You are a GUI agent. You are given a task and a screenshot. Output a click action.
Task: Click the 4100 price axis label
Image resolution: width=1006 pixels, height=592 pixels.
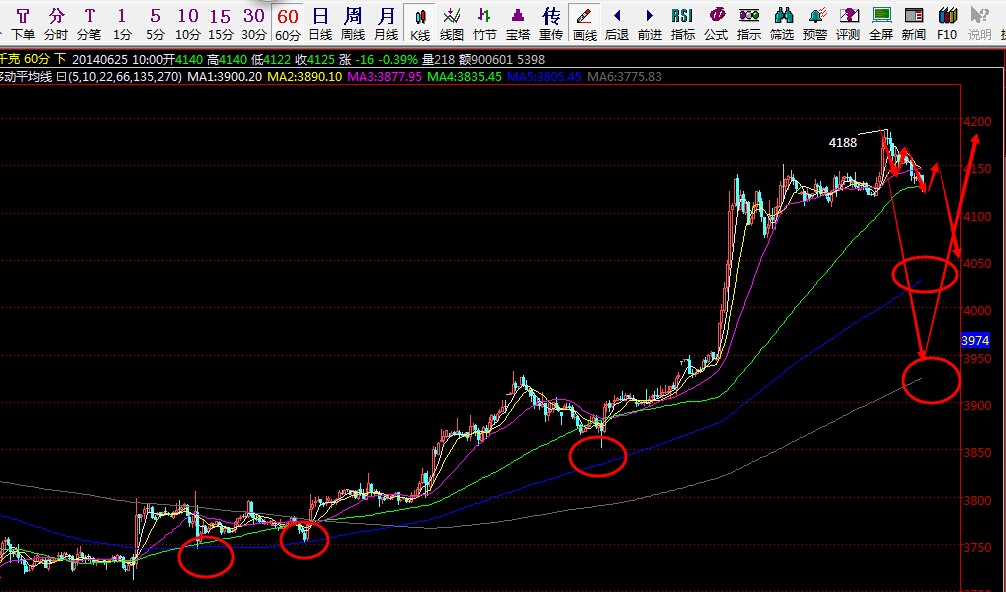(977, 217)
